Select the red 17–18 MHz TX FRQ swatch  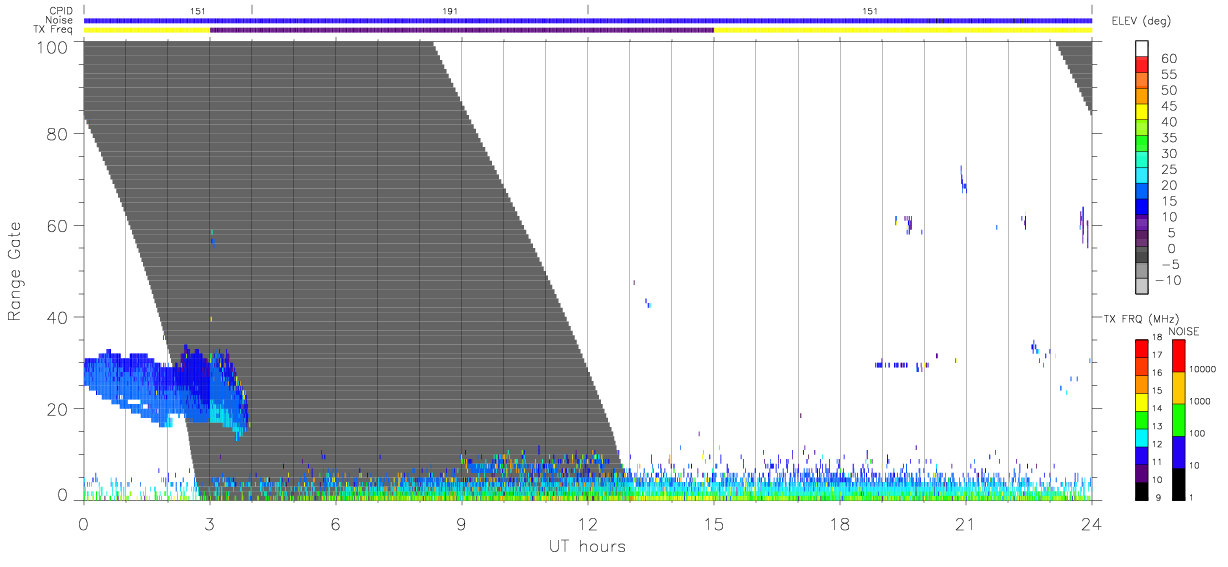pyautogui.click(x=1142, y=347)
